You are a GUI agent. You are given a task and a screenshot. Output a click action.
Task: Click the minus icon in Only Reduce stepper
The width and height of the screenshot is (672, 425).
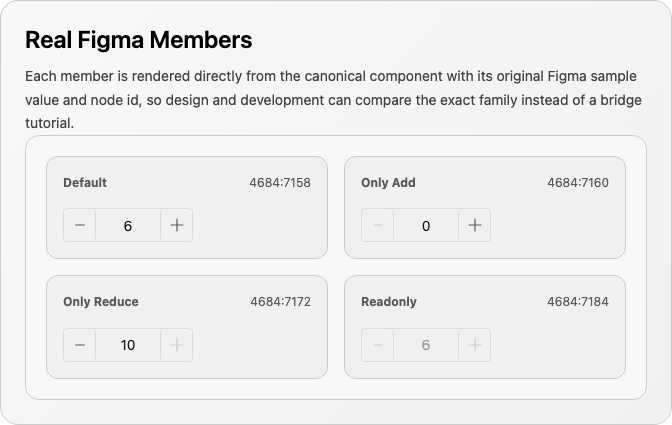click(x=80, y=345)
